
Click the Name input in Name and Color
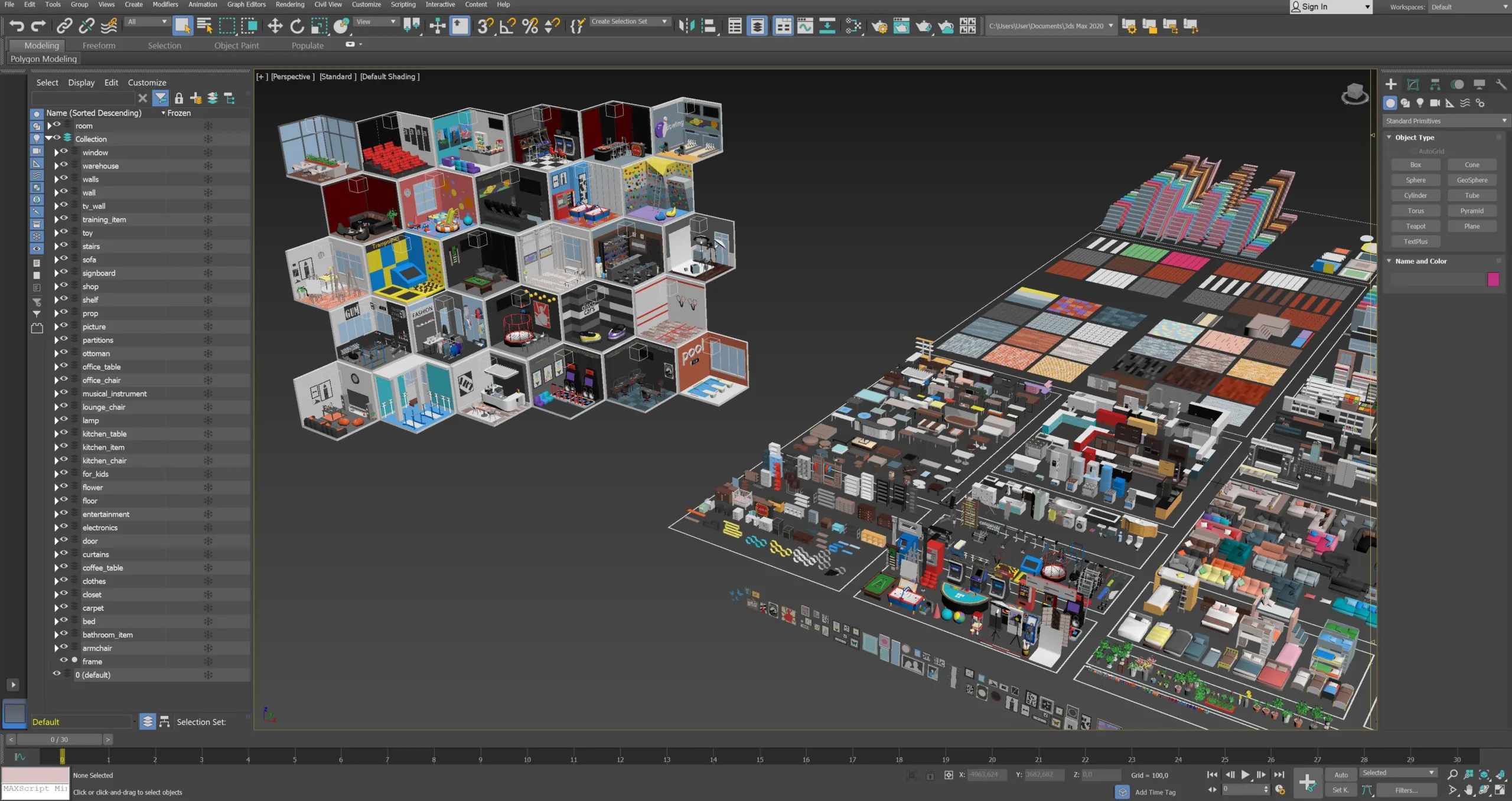click(1436, 279)
